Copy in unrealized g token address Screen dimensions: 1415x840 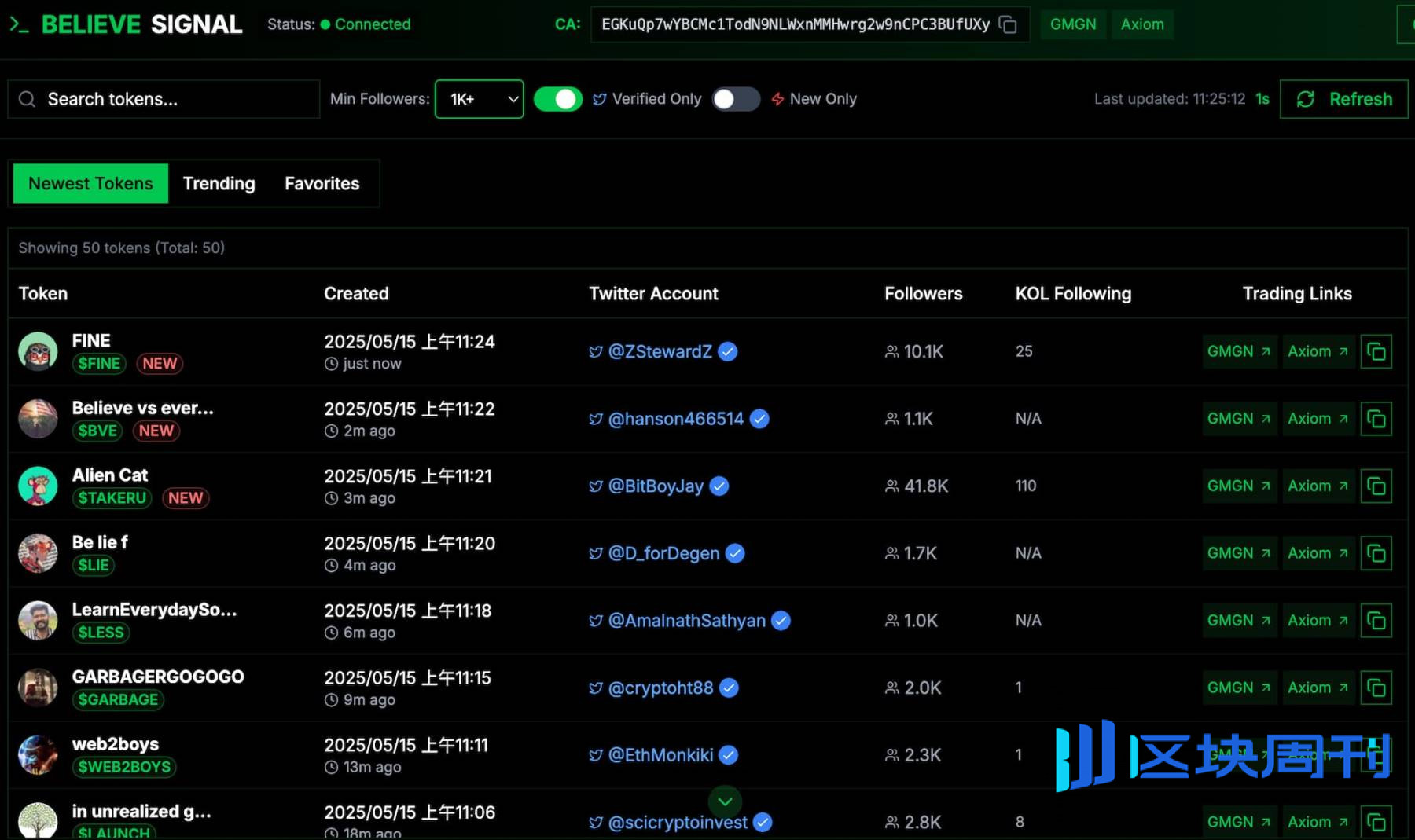[1376, 822]
